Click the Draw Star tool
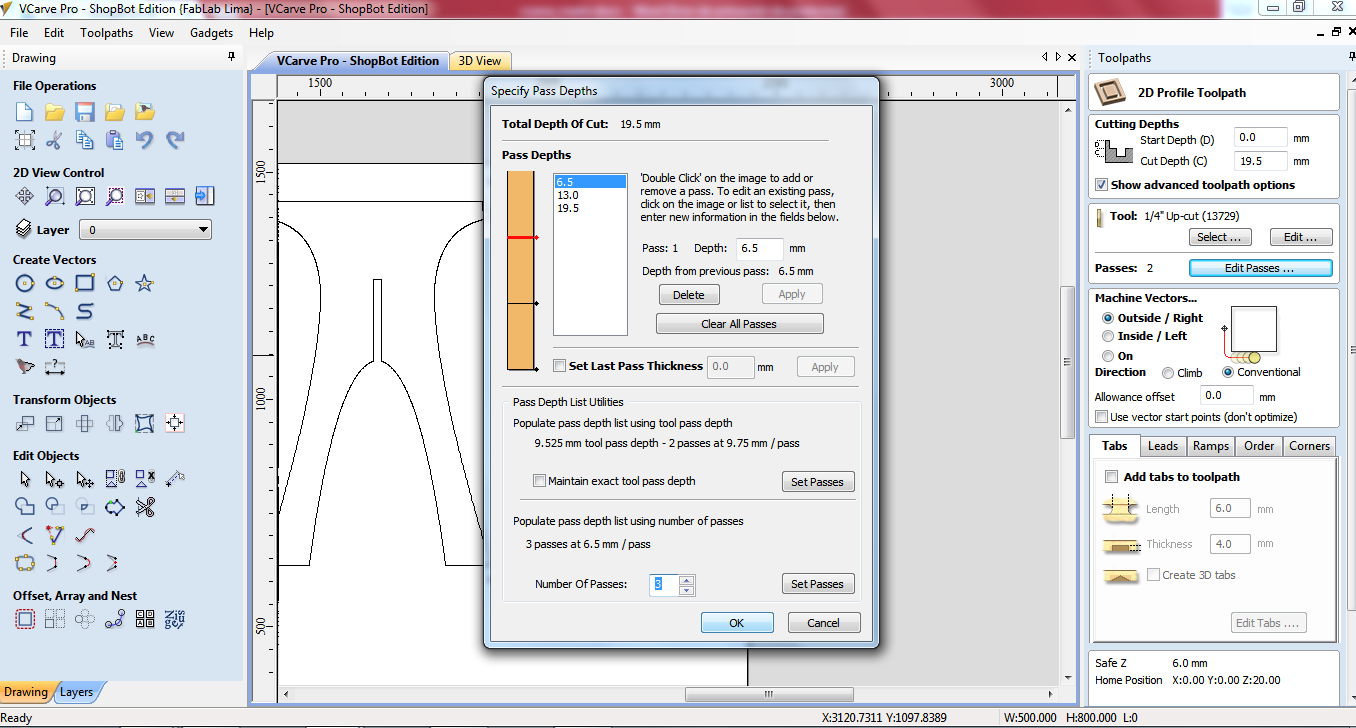The height and width of the screenshot is (728, 1356). click(x=145, y=283)
